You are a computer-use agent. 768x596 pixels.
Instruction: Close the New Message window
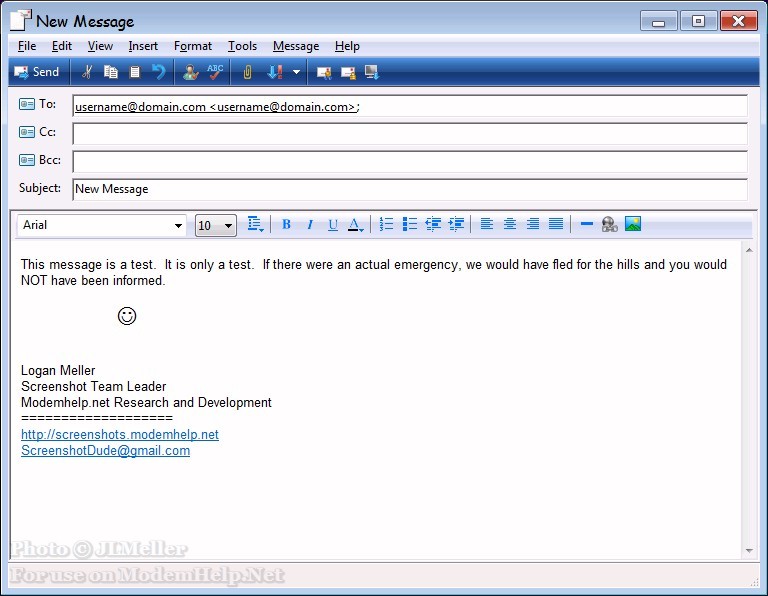click(x=739, y=22)
